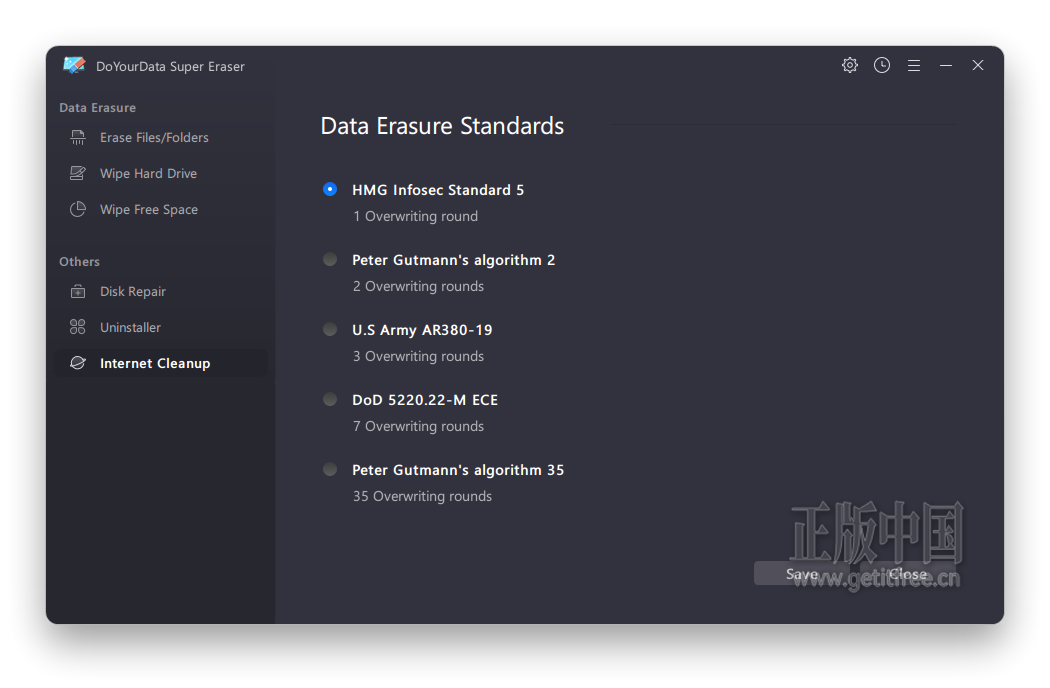Image resolution: width=1050 pixels, height=688 pixels.
Task: Click the '1 Overwriting round' description
Action: 415,216
